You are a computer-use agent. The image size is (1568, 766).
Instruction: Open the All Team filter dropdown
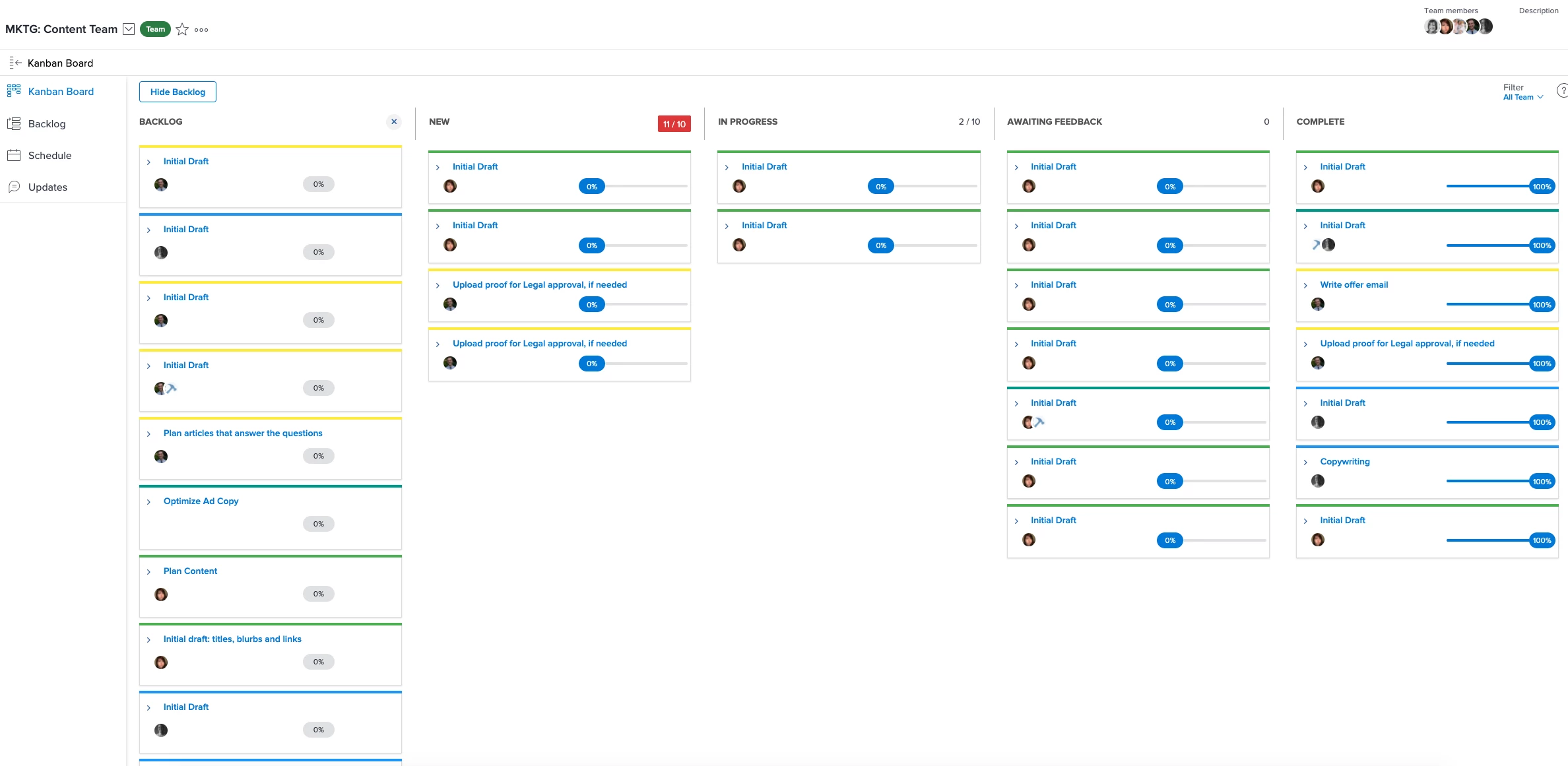coord(1522,97)
